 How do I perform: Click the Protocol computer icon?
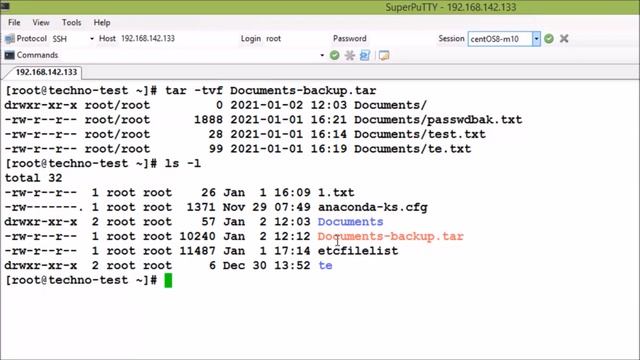[9, 39]
